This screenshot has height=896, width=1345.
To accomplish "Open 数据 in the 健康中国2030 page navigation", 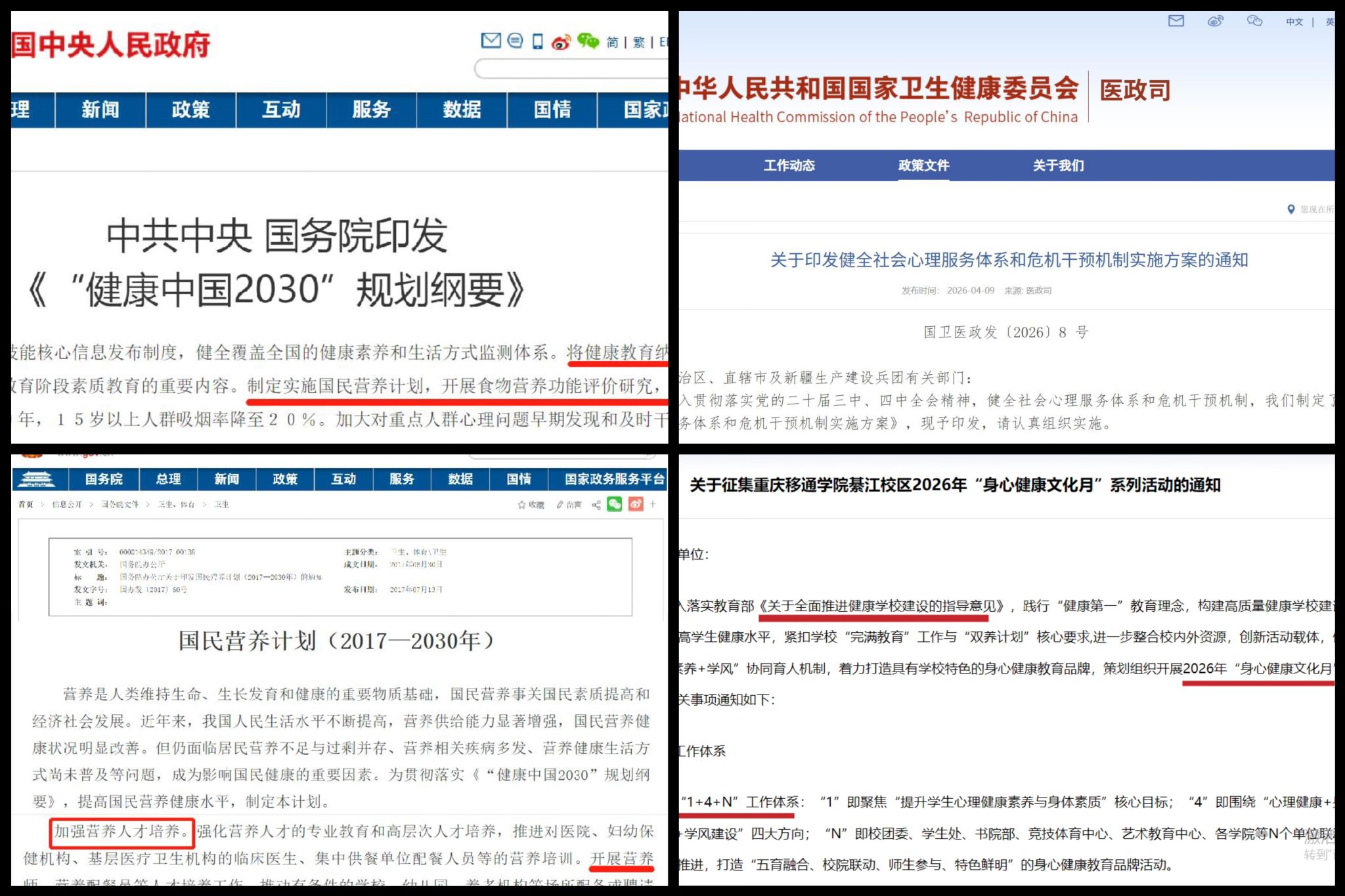I will 462,110.
